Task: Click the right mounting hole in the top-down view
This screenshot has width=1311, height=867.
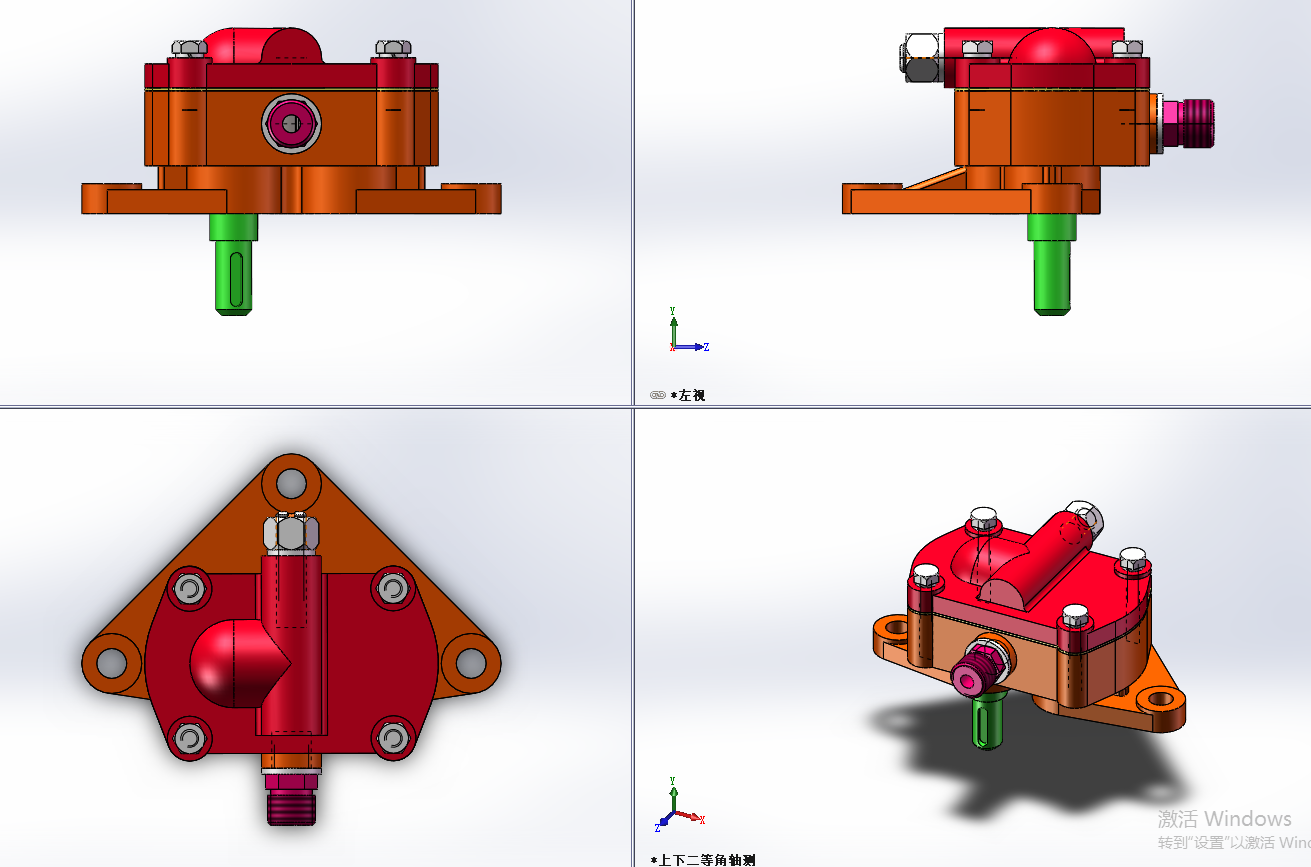Action: coord(471,662)
